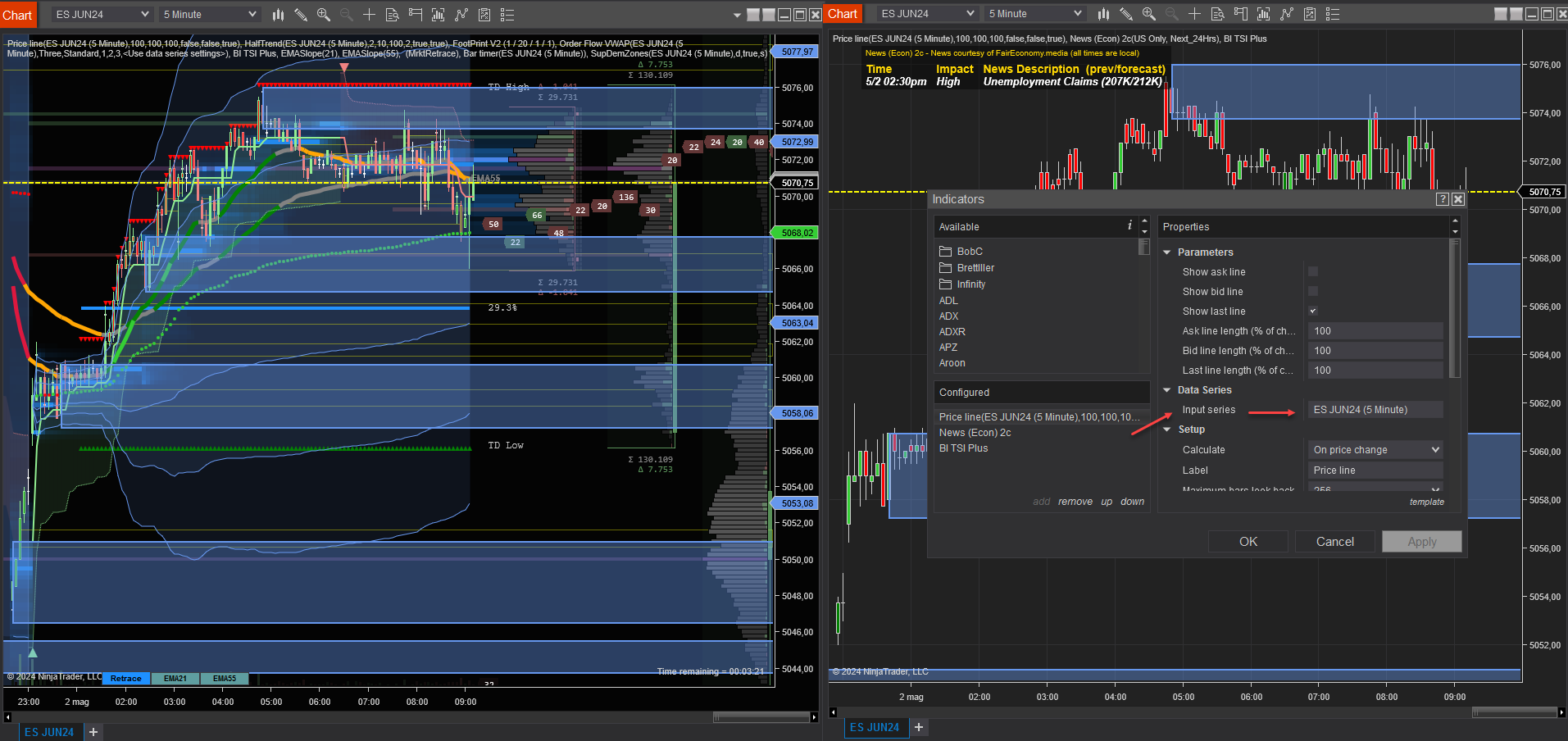This screenshot has height=741, width=1568.
Task: Uncheck the Show last line checkbox
Action: coord(1313,311)
